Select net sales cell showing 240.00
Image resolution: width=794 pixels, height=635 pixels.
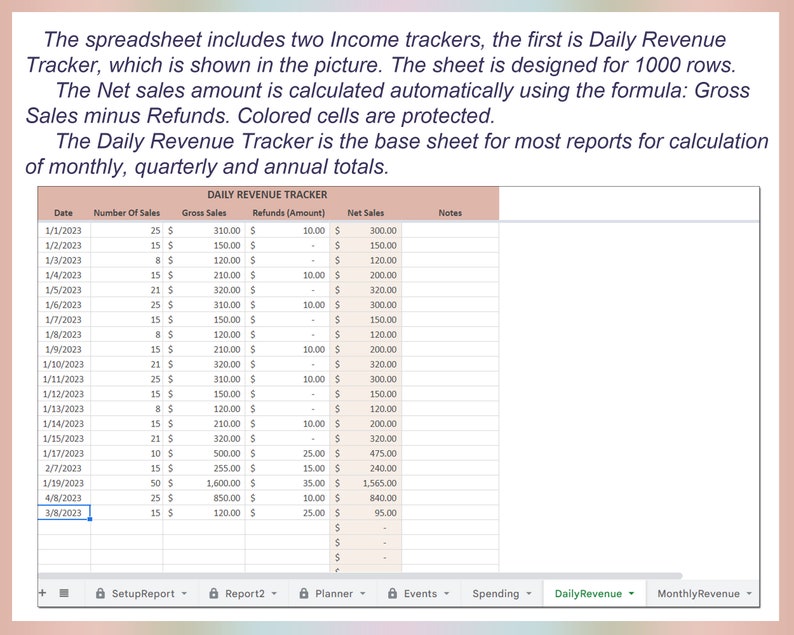(366, 468)
